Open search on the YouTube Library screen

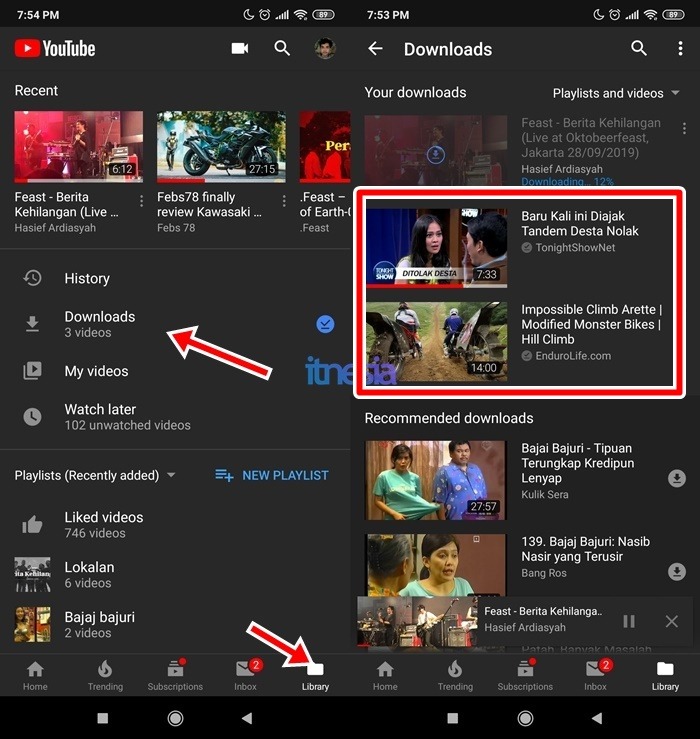[282, 48]
